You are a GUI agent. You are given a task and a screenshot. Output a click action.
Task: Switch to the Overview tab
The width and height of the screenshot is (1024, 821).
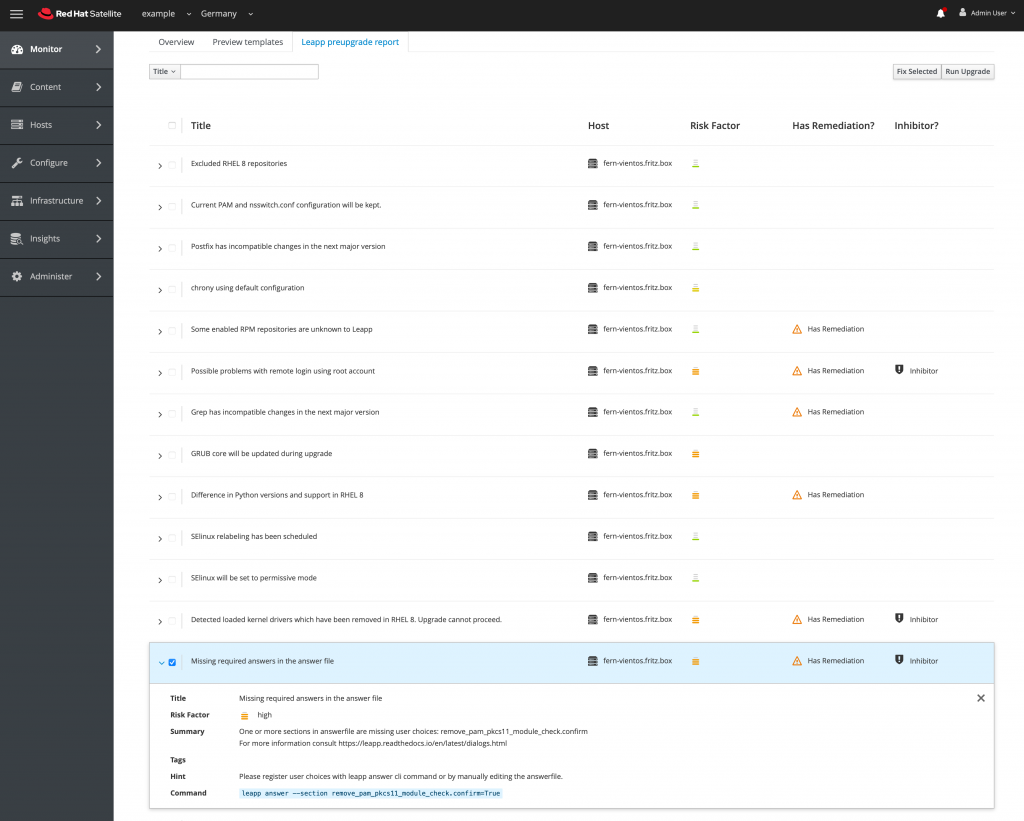point(176,42)
